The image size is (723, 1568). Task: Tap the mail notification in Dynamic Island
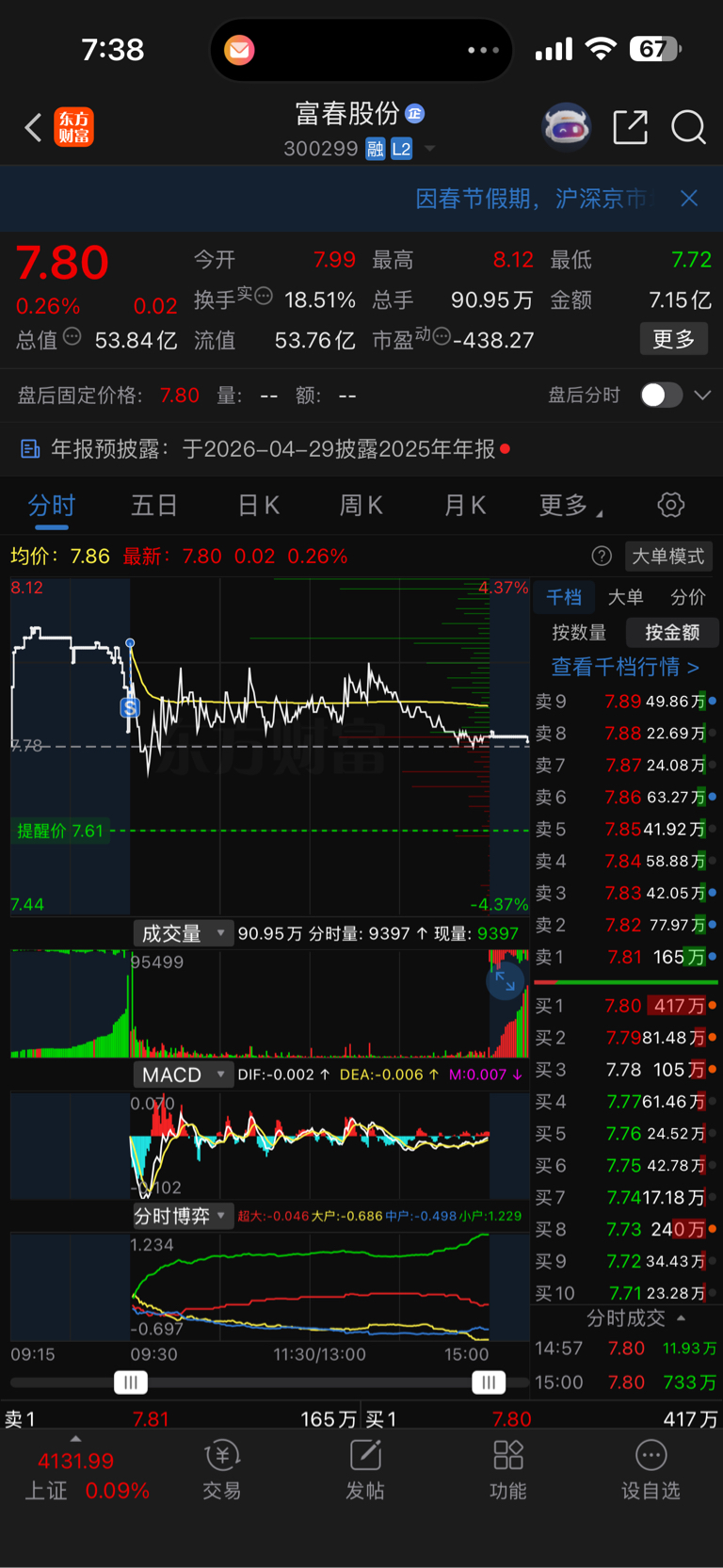(x=239, y=50)
